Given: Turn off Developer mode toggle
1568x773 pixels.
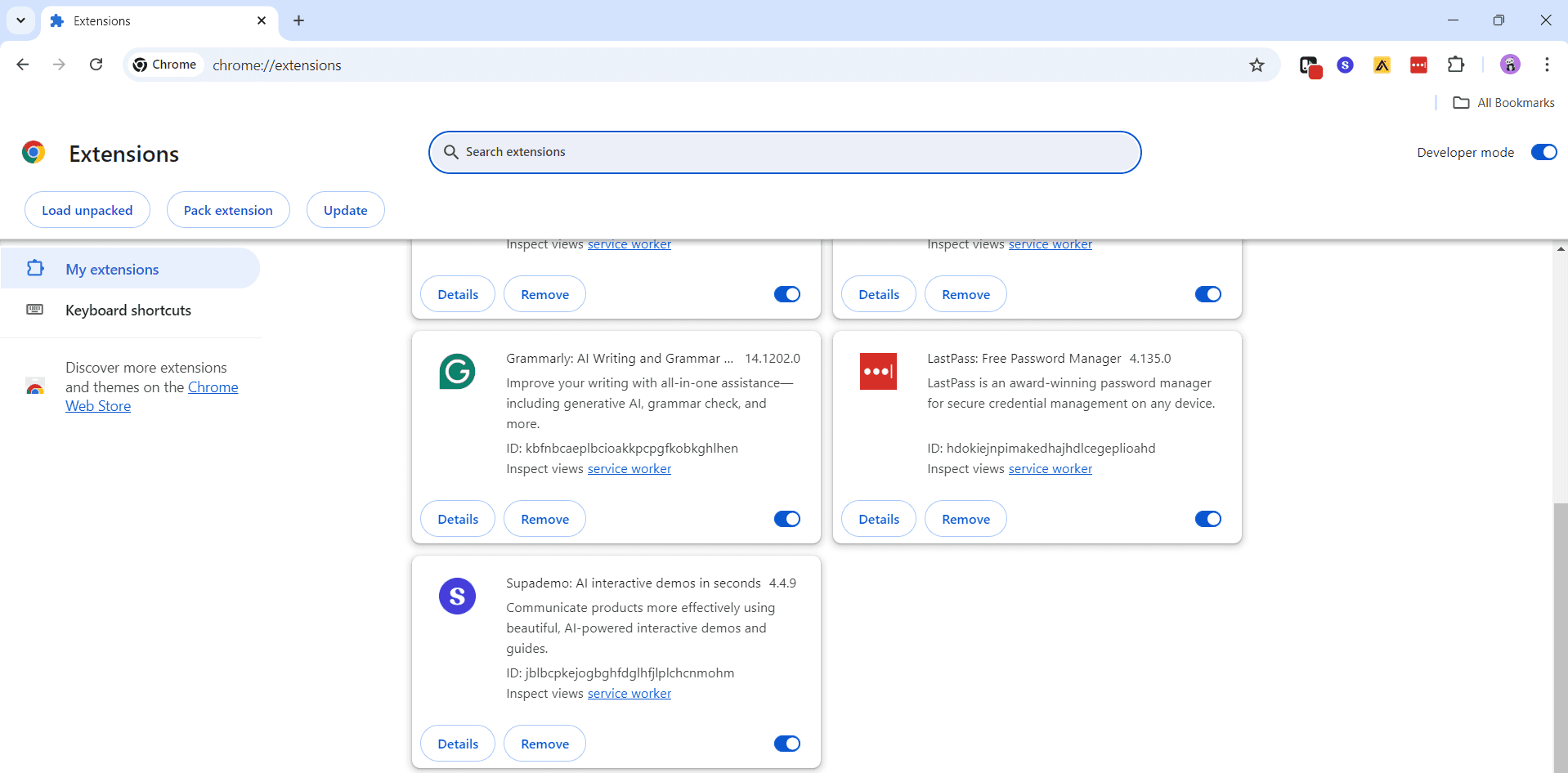Looking at the screenshot, I should [x=1543, y=153].
